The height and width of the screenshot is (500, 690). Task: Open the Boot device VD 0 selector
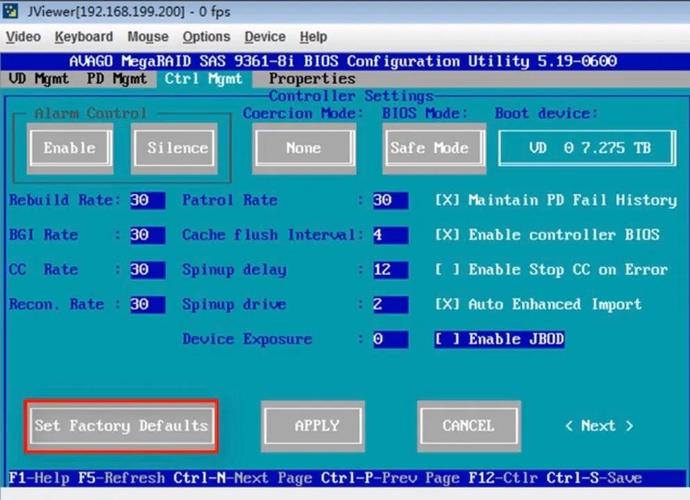click(x=587, y=148)
